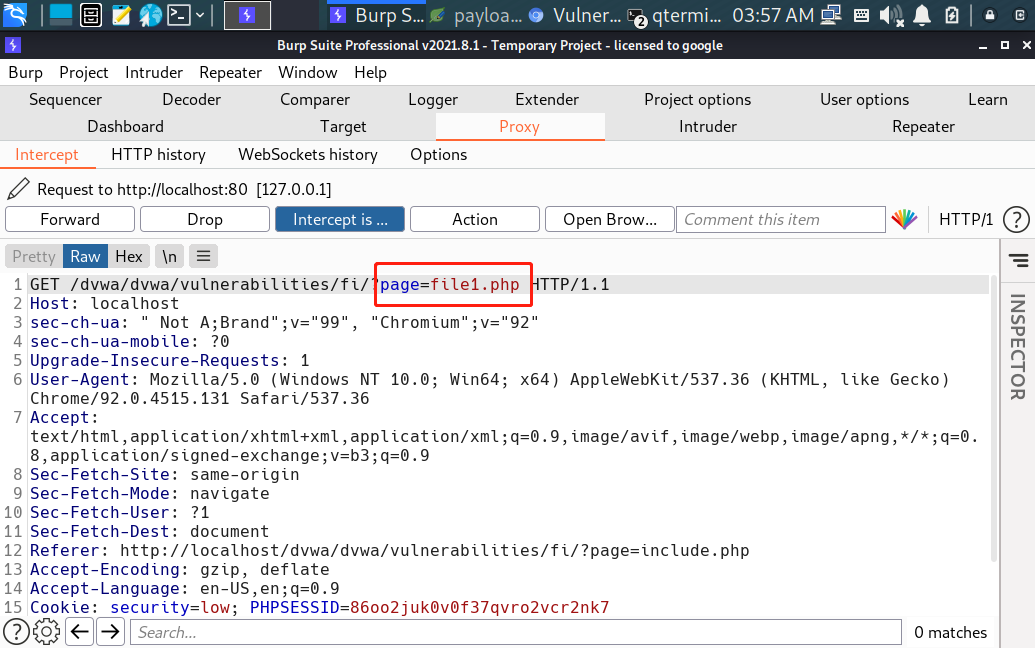Open the rainbow highlight color picker

(x=904, y=219)
